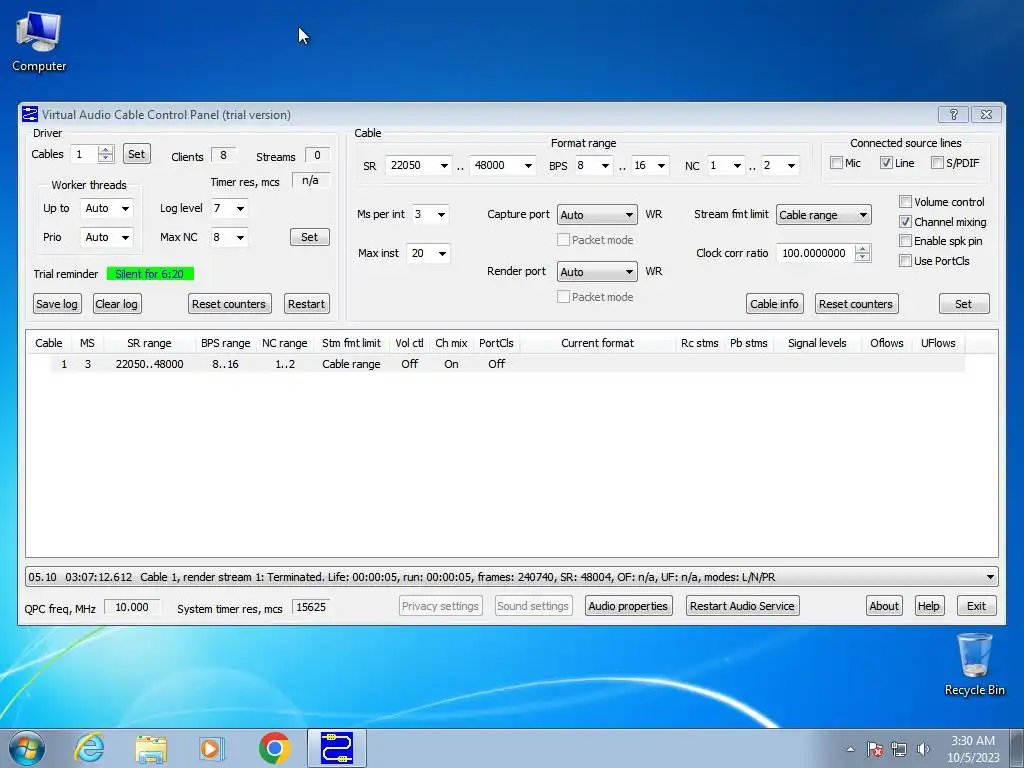
Task: Open the About dialog
Action: pos(884,606)
